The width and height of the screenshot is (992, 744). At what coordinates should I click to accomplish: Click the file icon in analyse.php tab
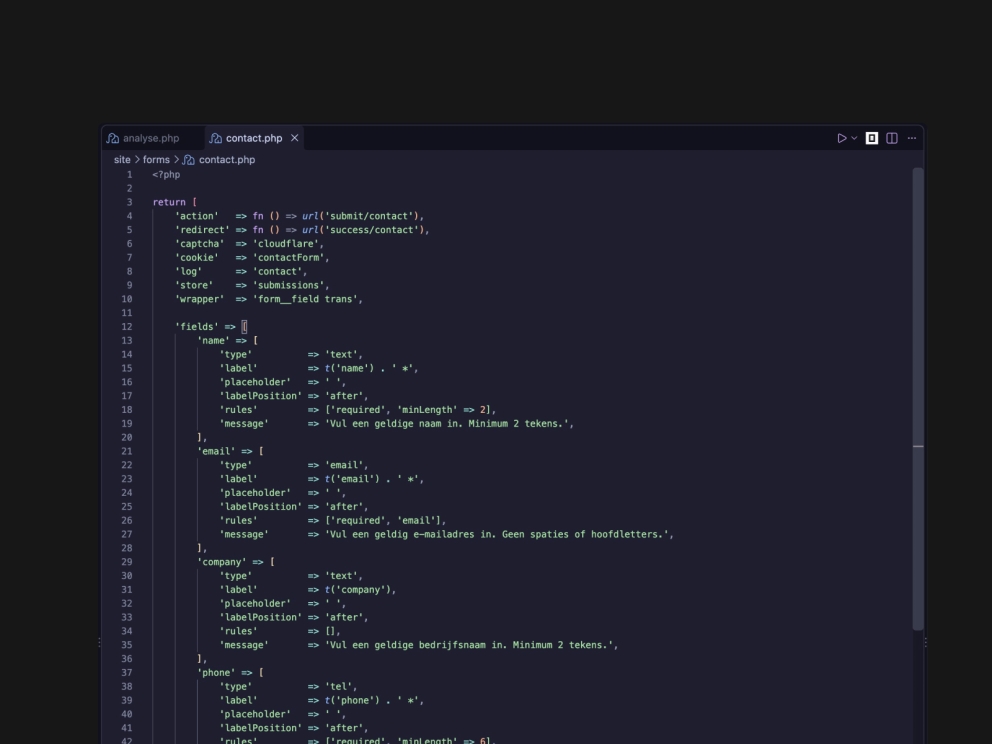click(113, 138)
